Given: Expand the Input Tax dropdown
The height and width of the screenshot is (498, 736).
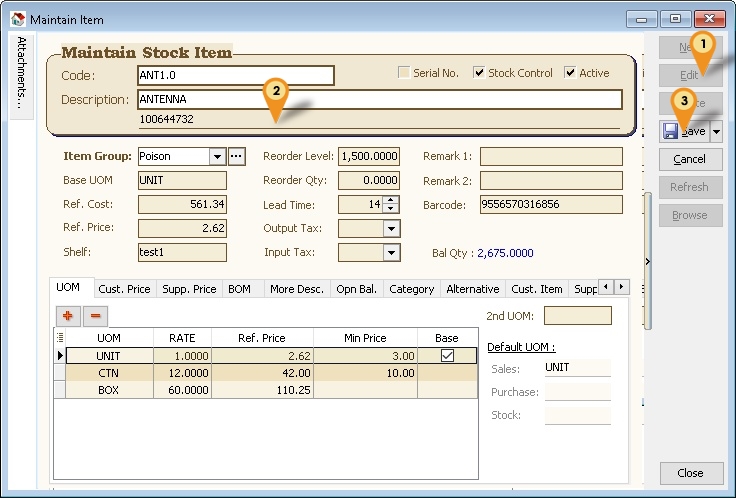Looking at the screenshot, I should point(391,253).
